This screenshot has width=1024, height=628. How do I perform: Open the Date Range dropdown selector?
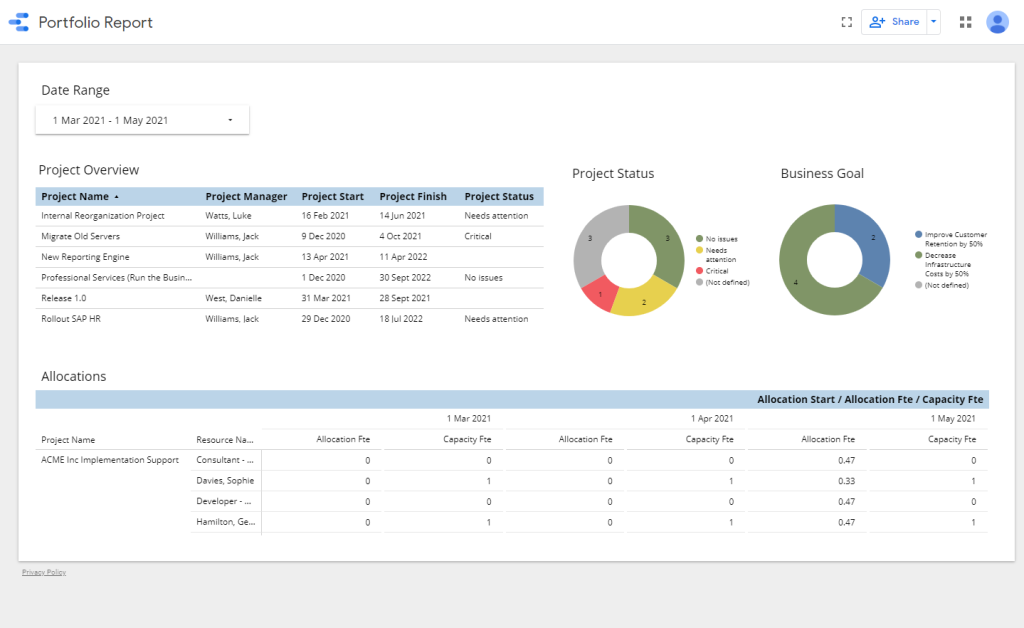142,120
